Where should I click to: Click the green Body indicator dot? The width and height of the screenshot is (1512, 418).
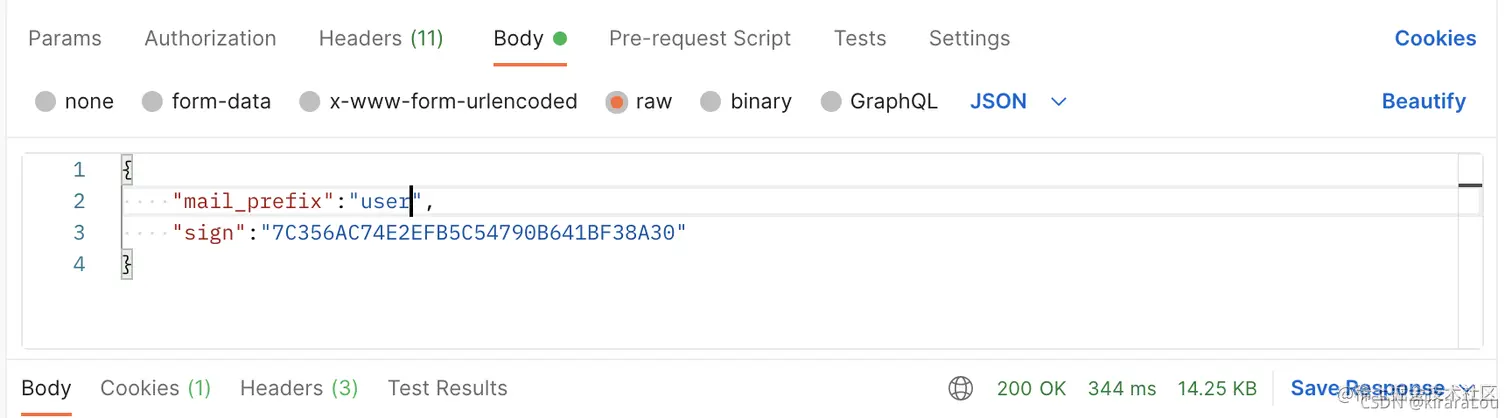pyautogui.click(x=560, y=39)
